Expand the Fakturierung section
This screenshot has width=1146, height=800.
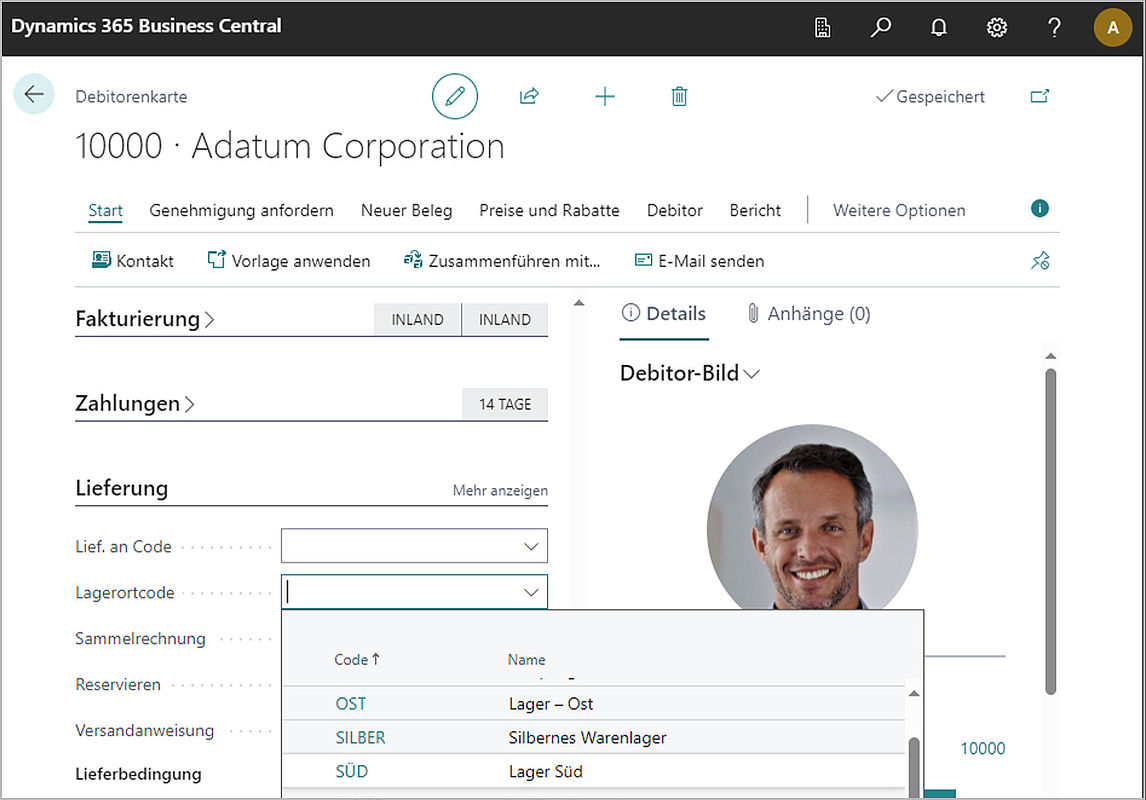point(145,319)
